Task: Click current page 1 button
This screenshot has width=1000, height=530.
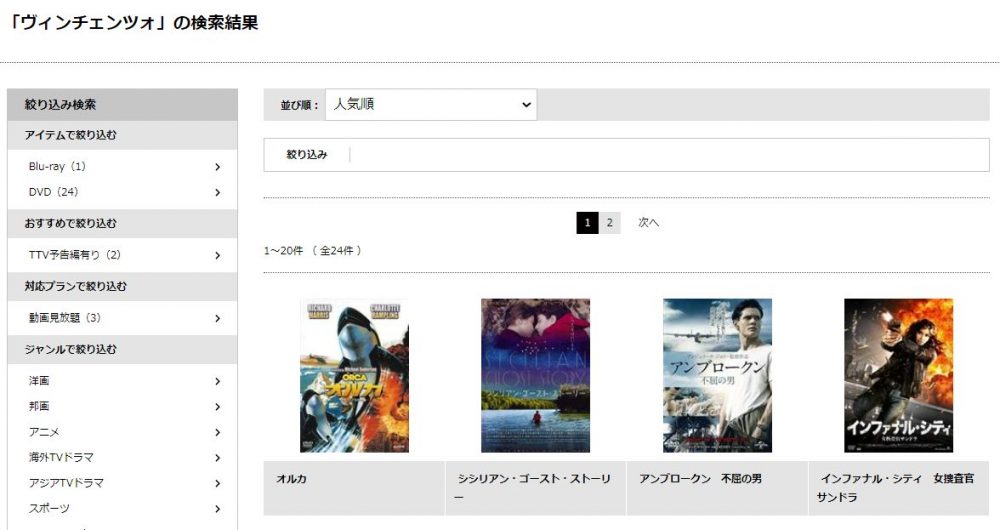Action: [587, 223]
